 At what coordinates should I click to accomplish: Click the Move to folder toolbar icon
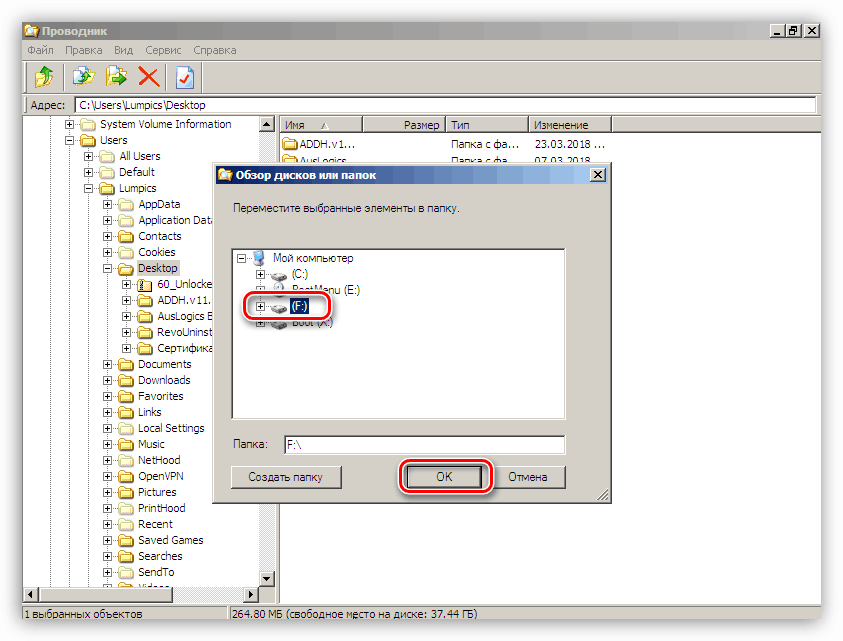pyautogui.click(x=116, y=77)
